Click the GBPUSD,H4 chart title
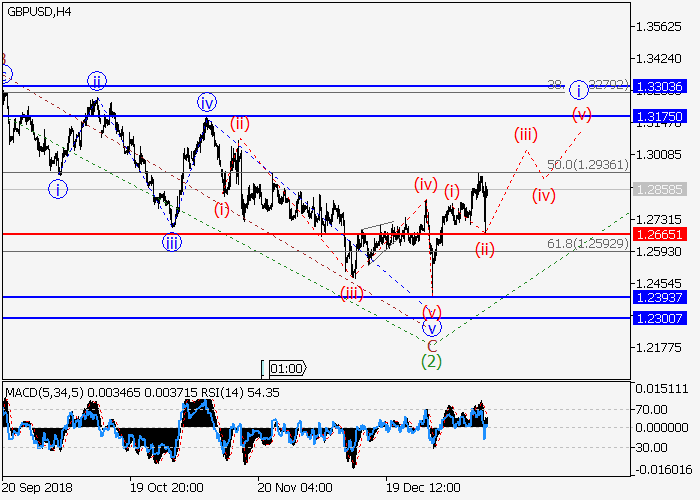This screenshot has width=700, height=500. pos(40,11)
